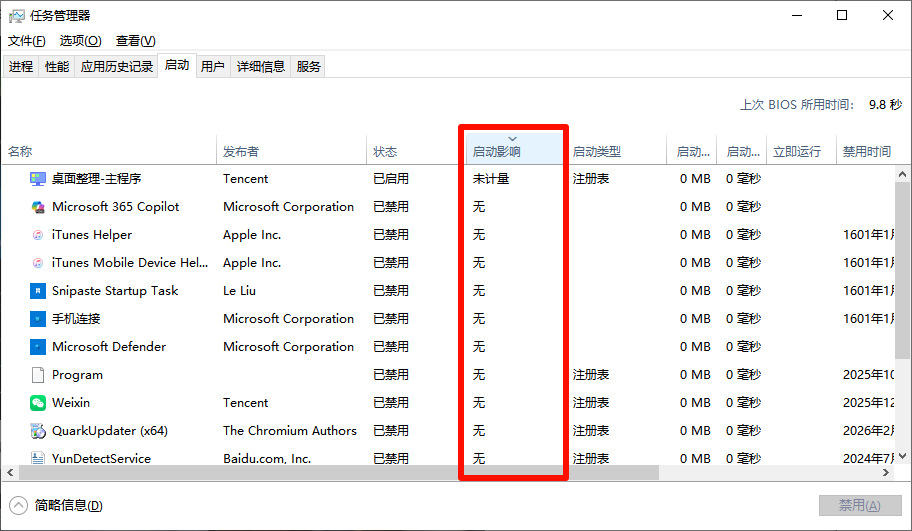Switch to the 详细信息 tab

pyautogui.click(x=261, y=67)
